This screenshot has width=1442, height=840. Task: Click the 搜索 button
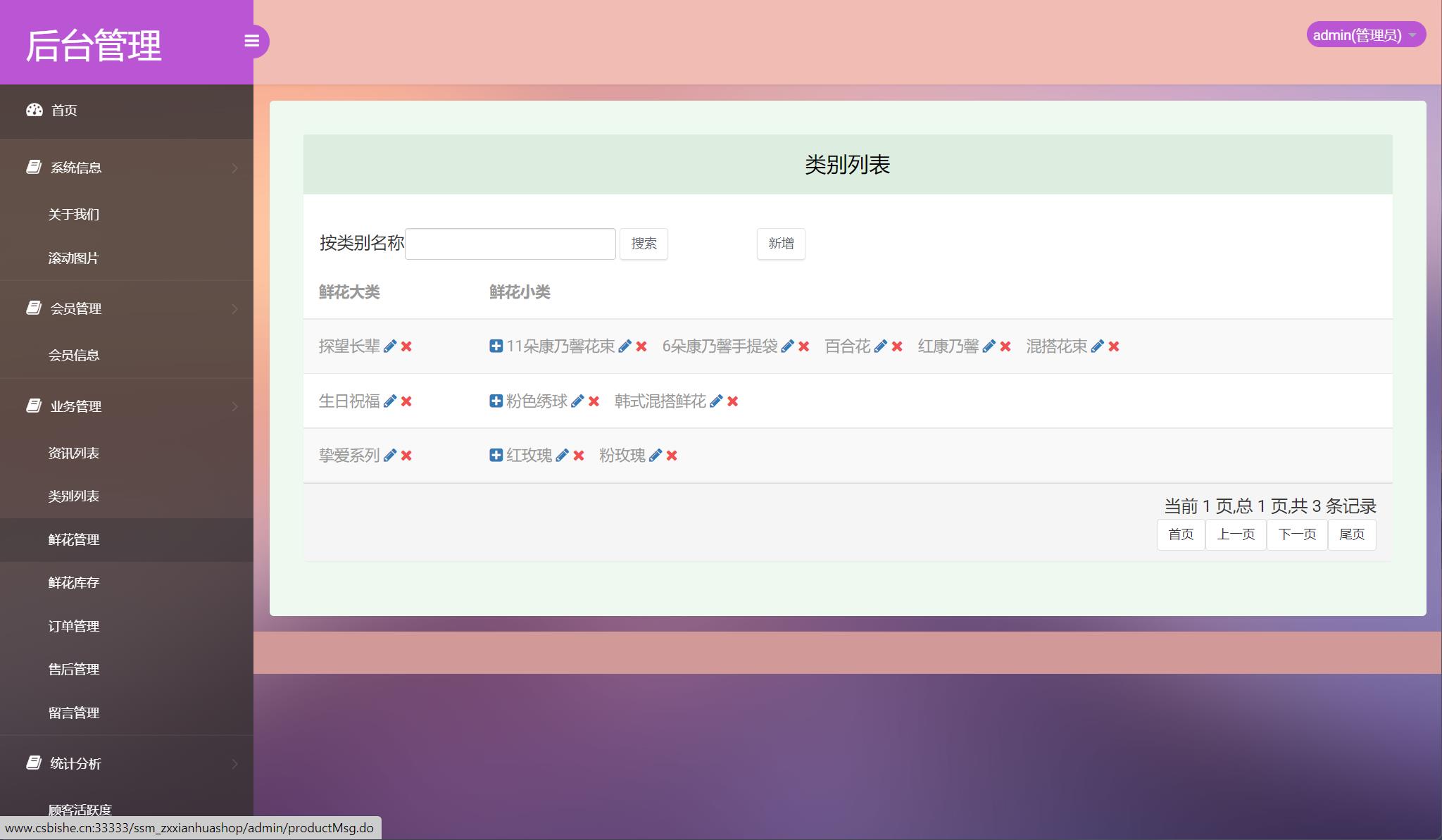643,244
